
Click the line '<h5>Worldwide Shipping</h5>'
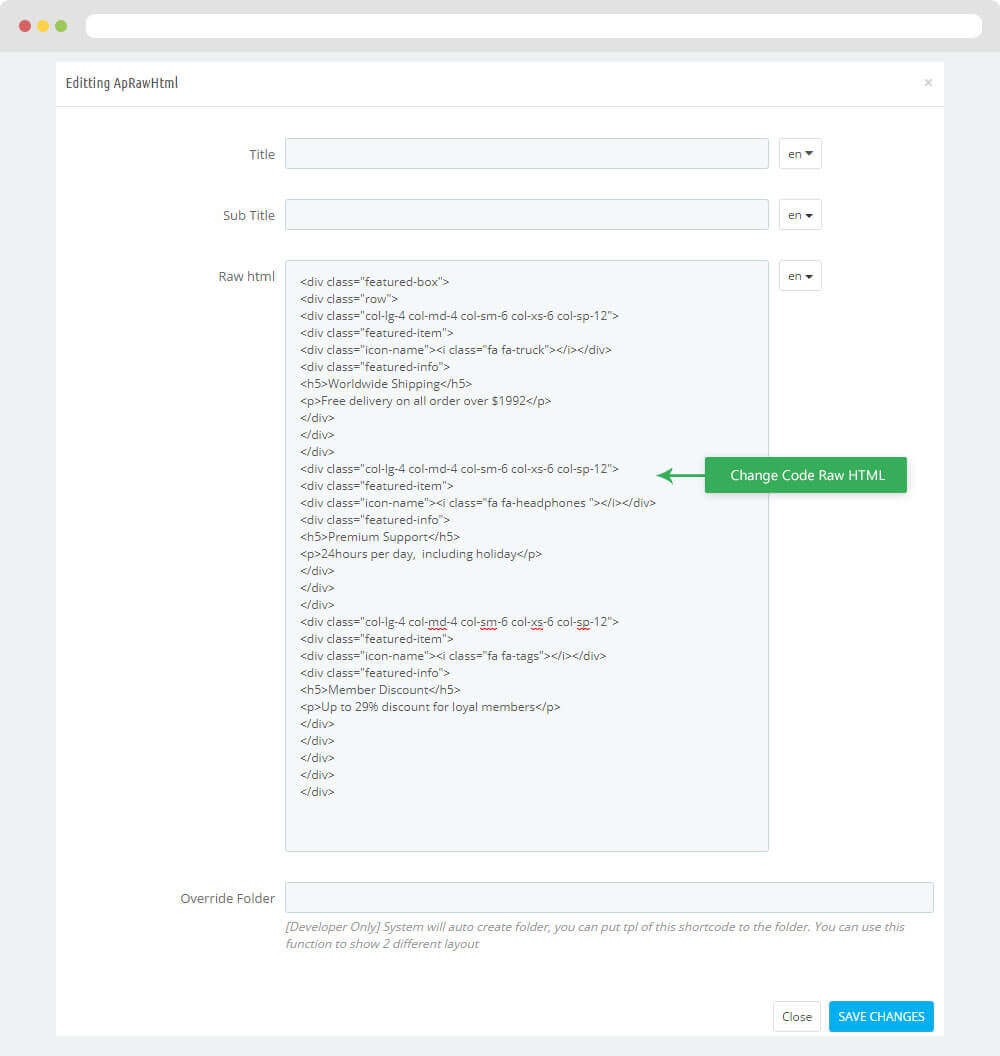pyautogui.click(x=386, y=384)
